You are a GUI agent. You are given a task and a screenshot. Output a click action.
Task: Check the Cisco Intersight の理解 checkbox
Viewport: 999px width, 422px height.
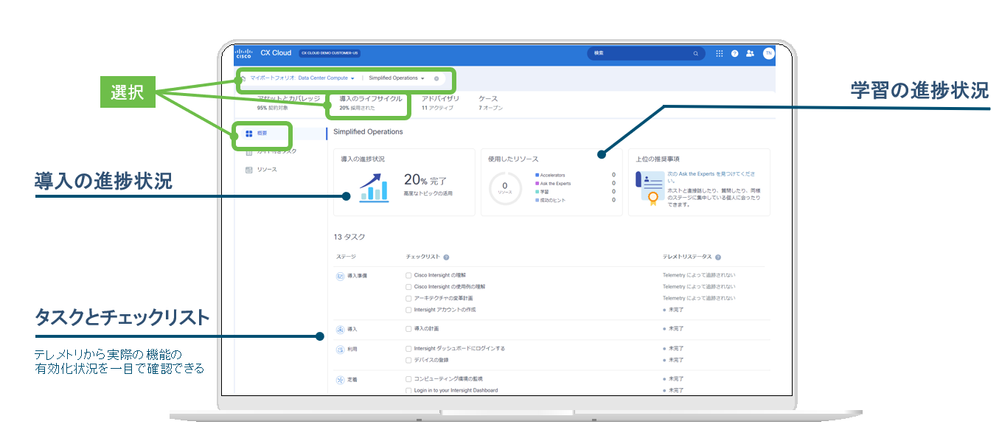(x=408, y=275)
